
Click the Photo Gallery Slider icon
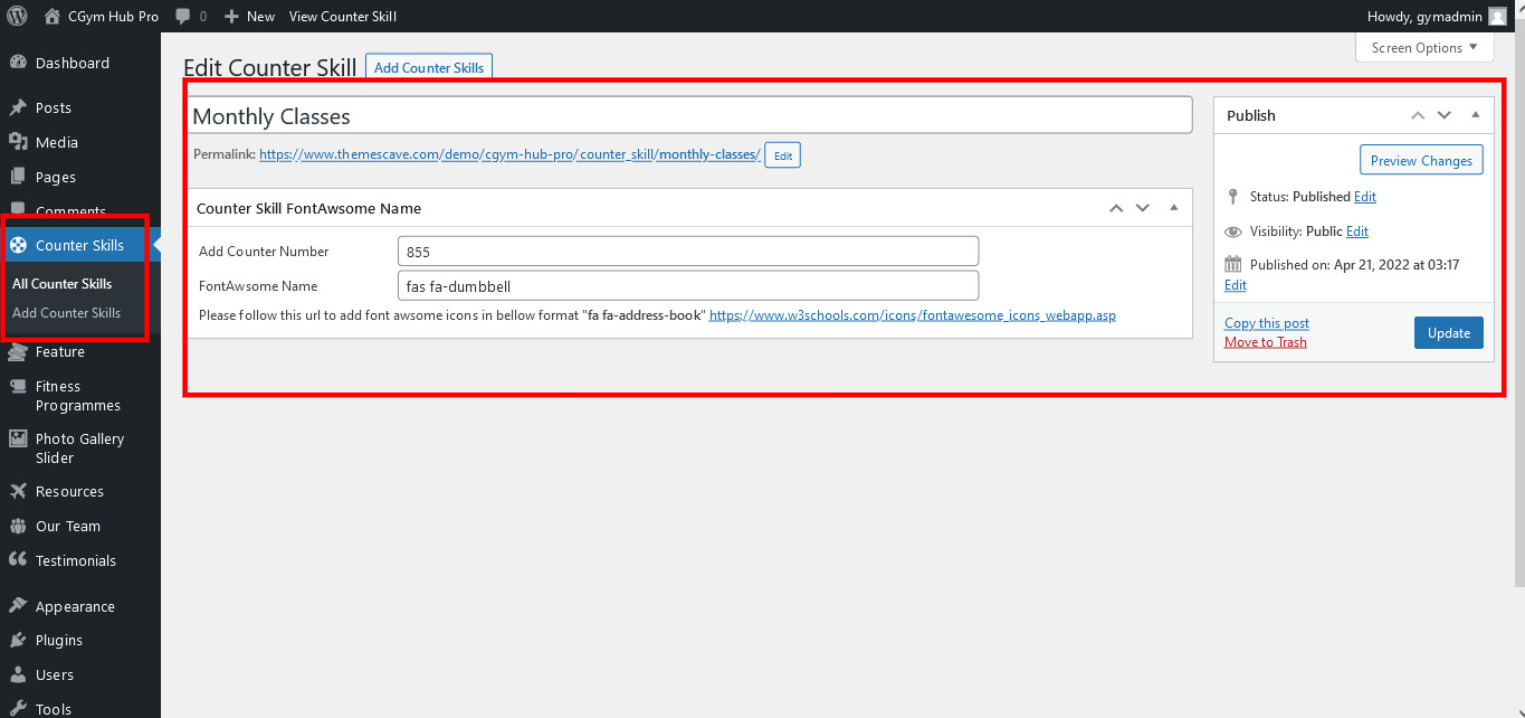click(18, 438)
